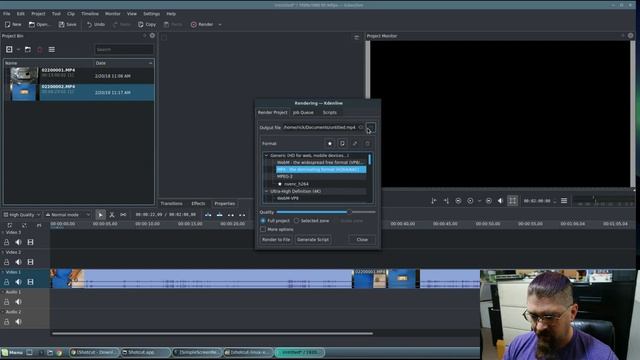Viewport: 640px width, 360px height.
Task: Mute audio on Video 3 track
Action: 18,242
